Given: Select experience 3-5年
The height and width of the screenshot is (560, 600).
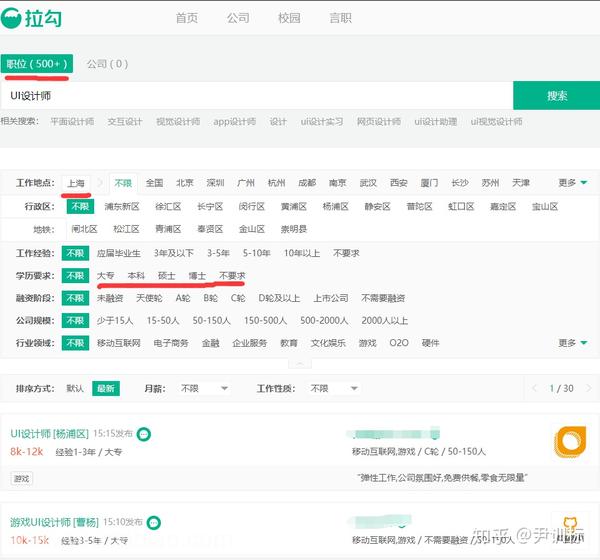Looking at the screenshot, I should tap(218, 253).
